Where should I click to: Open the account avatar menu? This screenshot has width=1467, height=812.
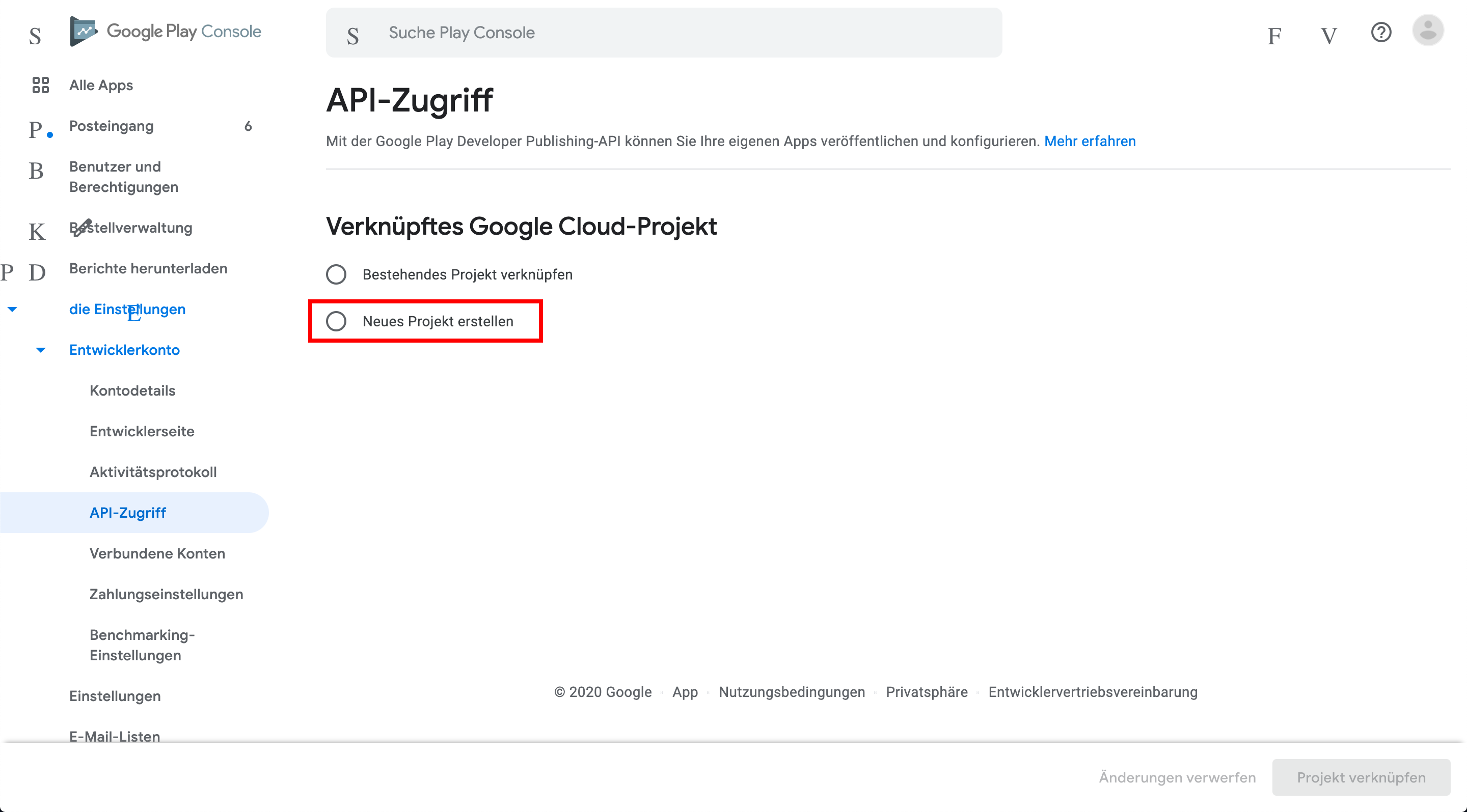point(1428,31)
